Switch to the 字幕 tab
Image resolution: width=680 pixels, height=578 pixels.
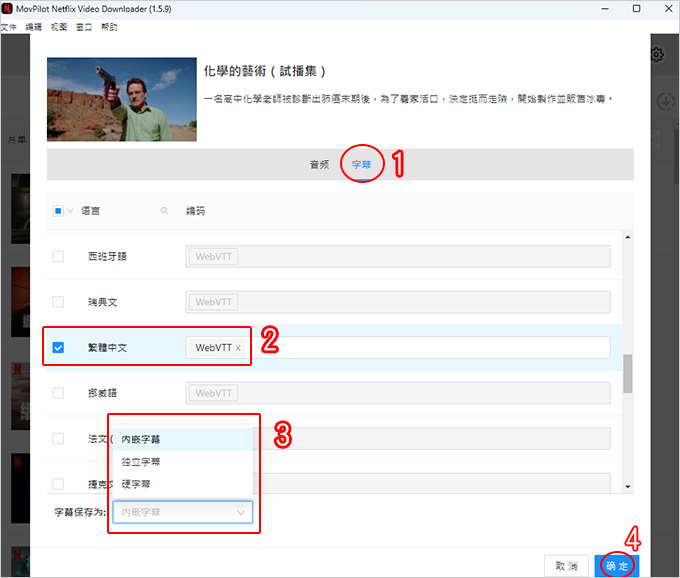(x=362, y=165)
